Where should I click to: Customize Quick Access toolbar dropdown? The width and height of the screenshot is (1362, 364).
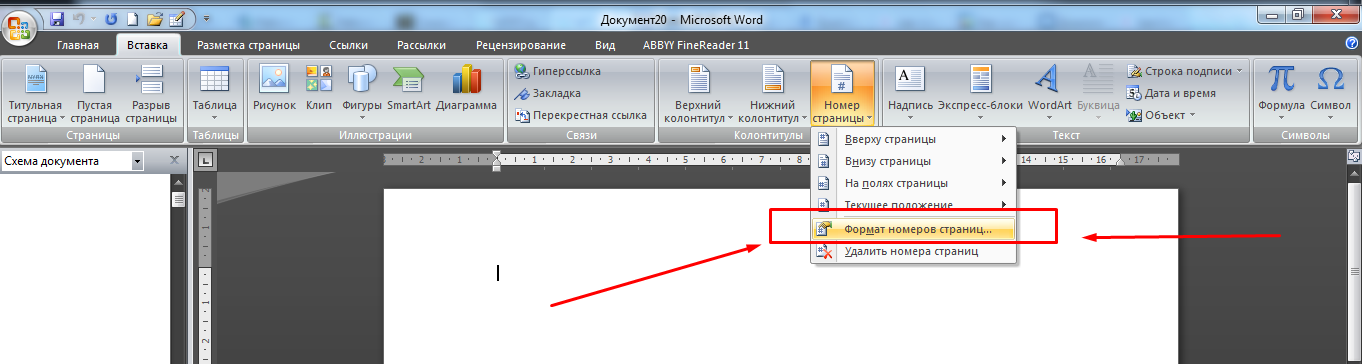point(206,19)
